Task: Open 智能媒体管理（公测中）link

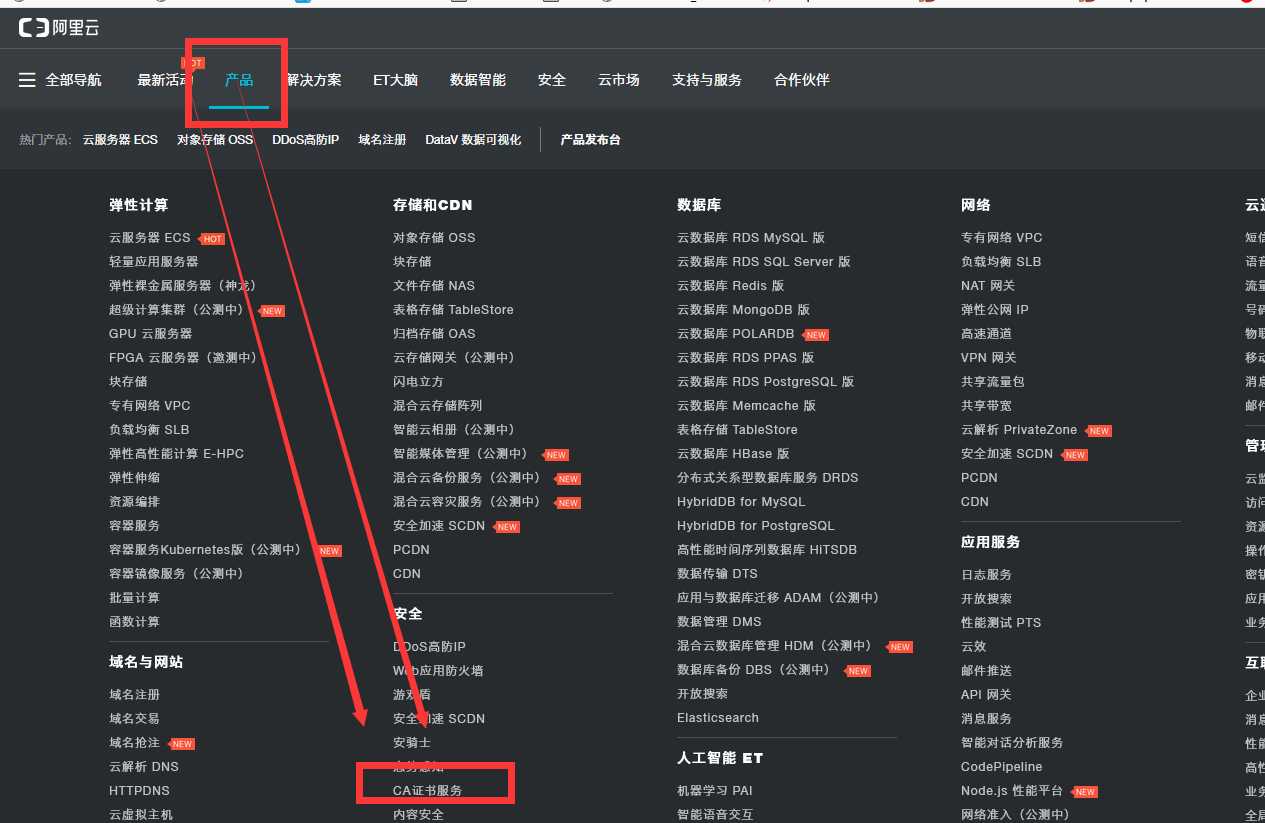Action: (460, 454)
